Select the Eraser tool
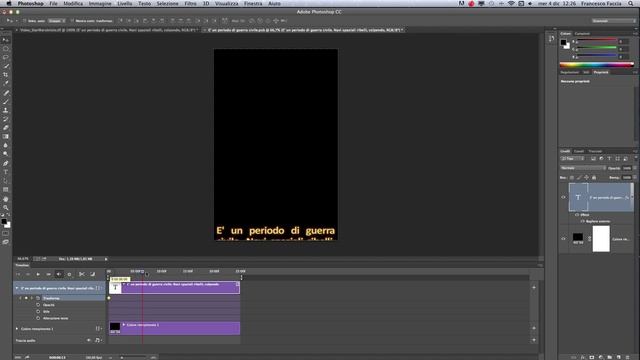This screenshot has width=640, height=360. point(6,128)
